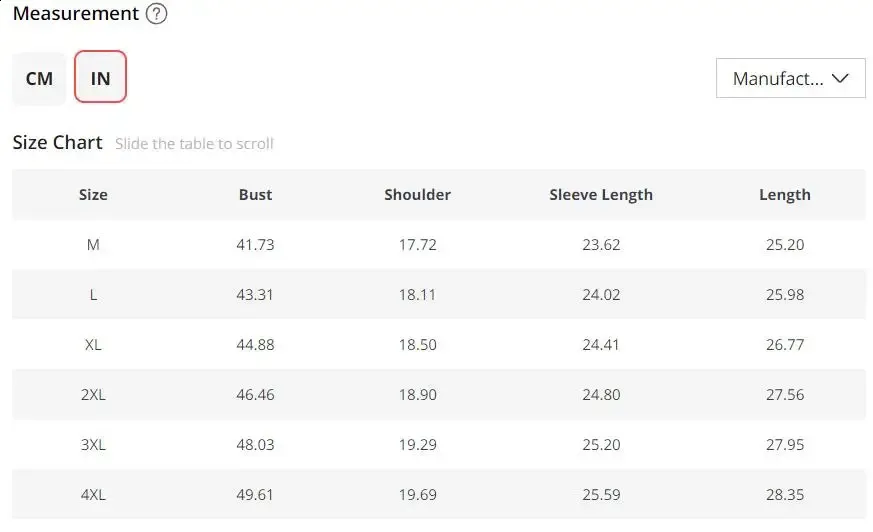Viewport: 873px width, 532px height.
Task: Click the Sleeve Length column header
Action: pyautogui.click(x=600, y=195)
